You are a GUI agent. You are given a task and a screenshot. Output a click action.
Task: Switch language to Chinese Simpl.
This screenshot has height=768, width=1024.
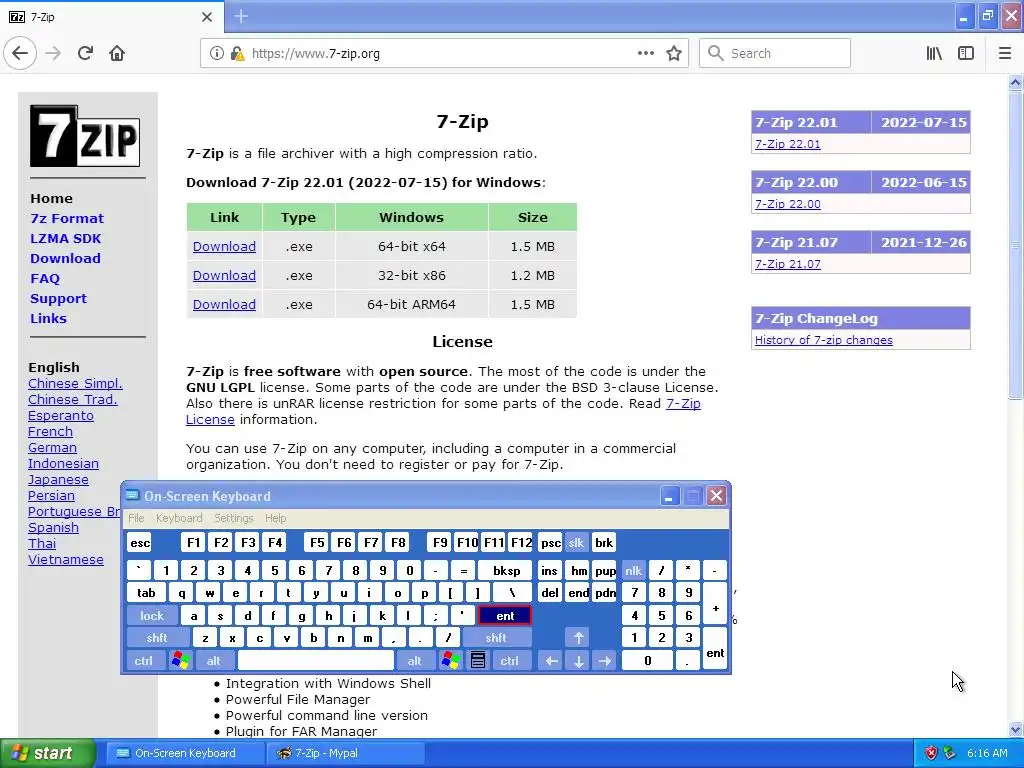75,383
